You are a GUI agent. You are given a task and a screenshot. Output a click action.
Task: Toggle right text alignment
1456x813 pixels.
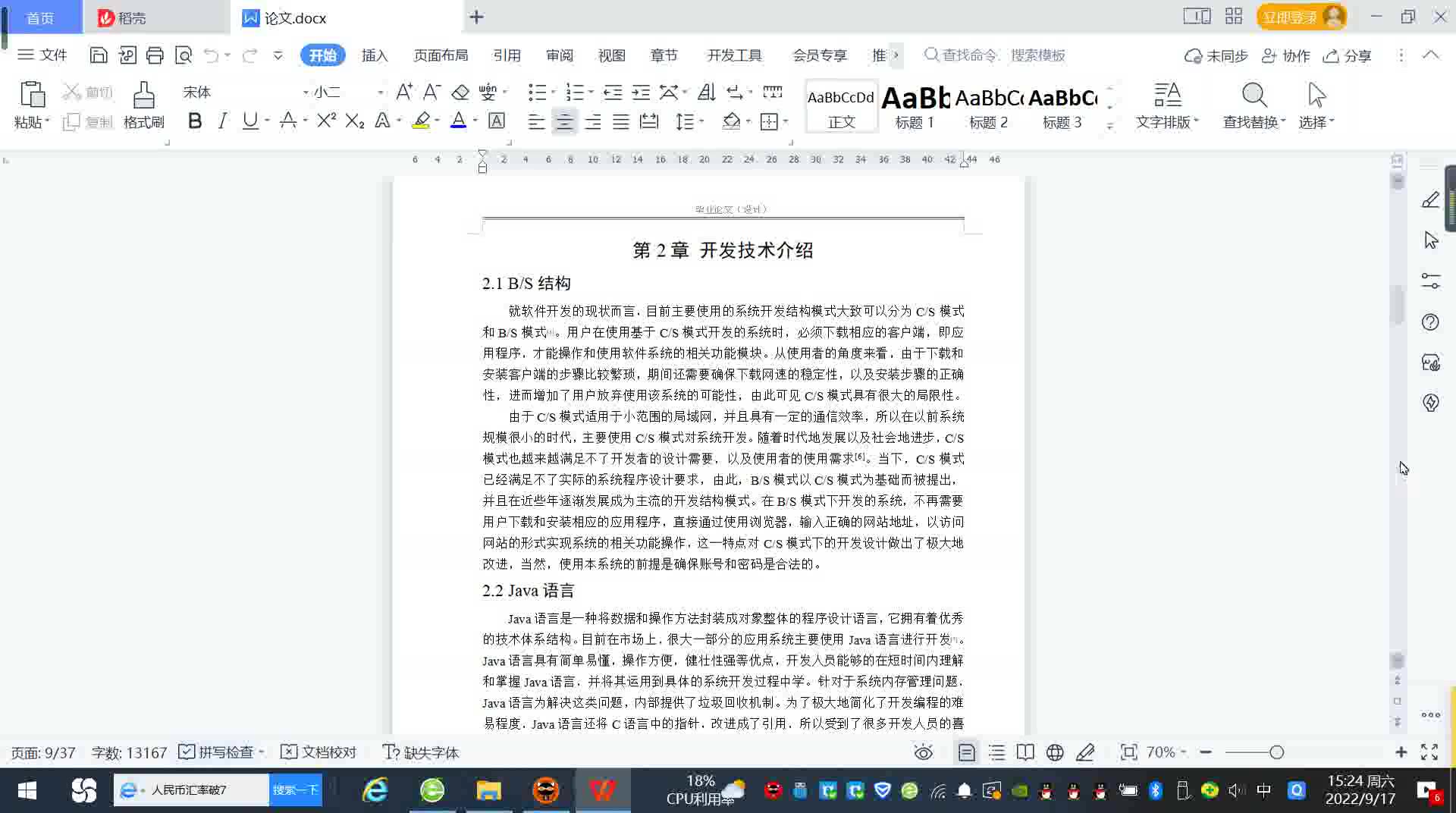pos(593,121)
